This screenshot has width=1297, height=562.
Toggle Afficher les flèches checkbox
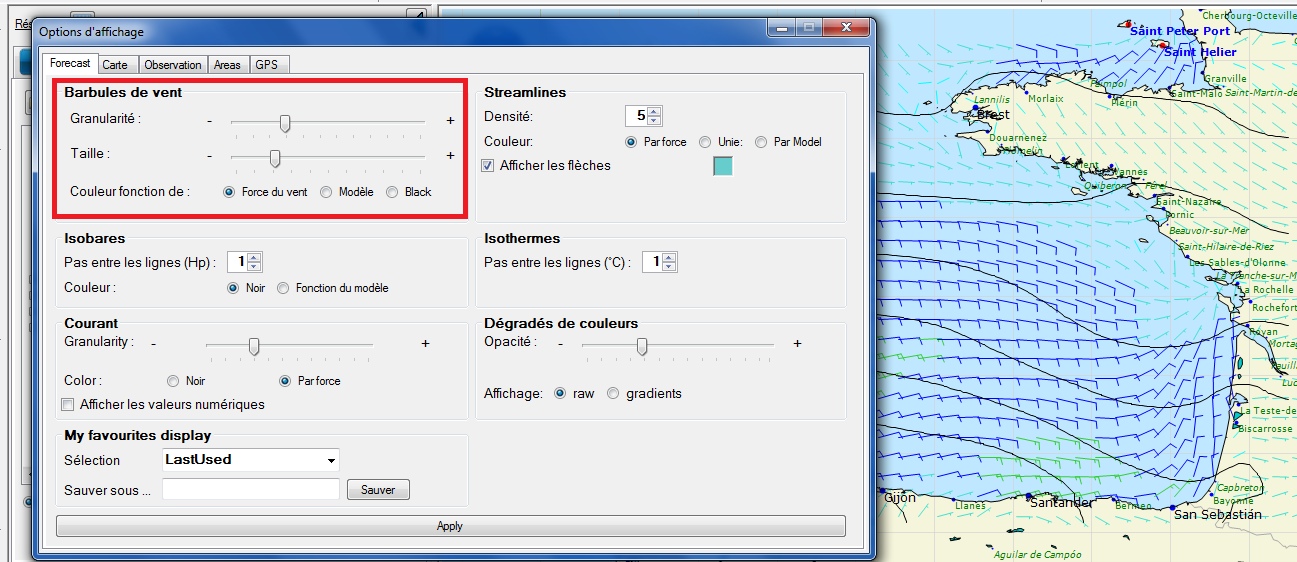488,166
